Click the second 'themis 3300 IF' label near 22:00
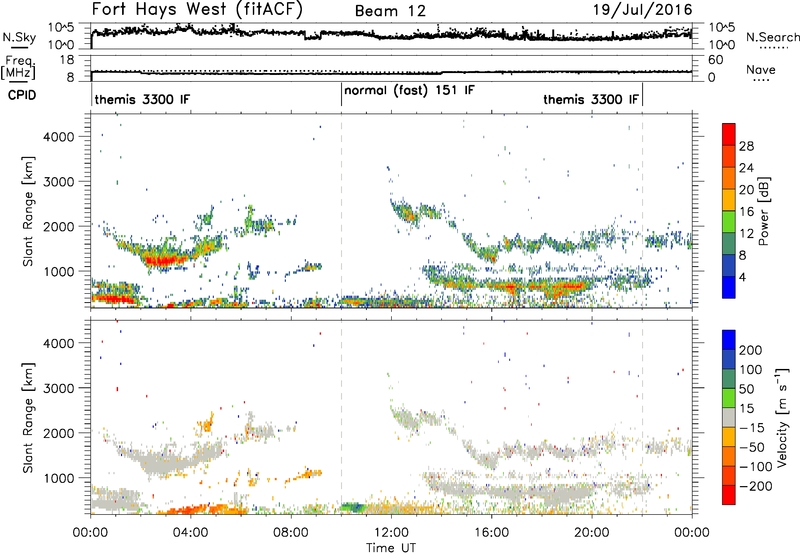 591,99
